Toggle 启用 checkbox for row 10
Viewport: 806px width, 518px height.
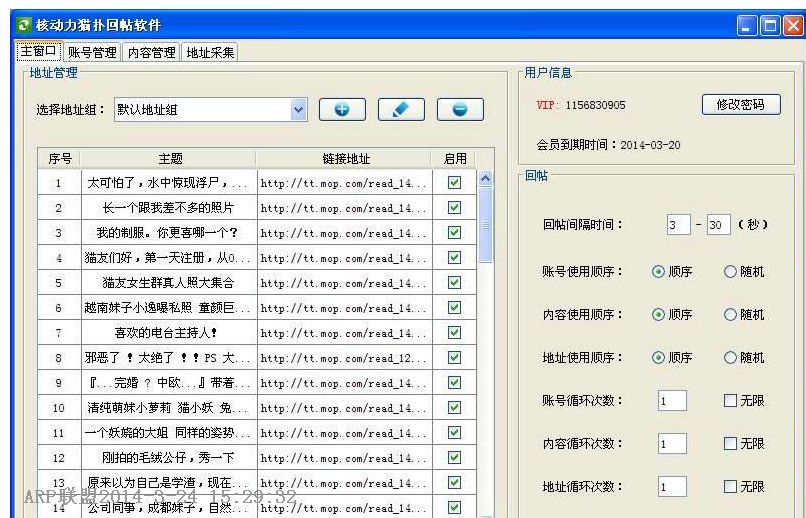(x=454, y=408)
